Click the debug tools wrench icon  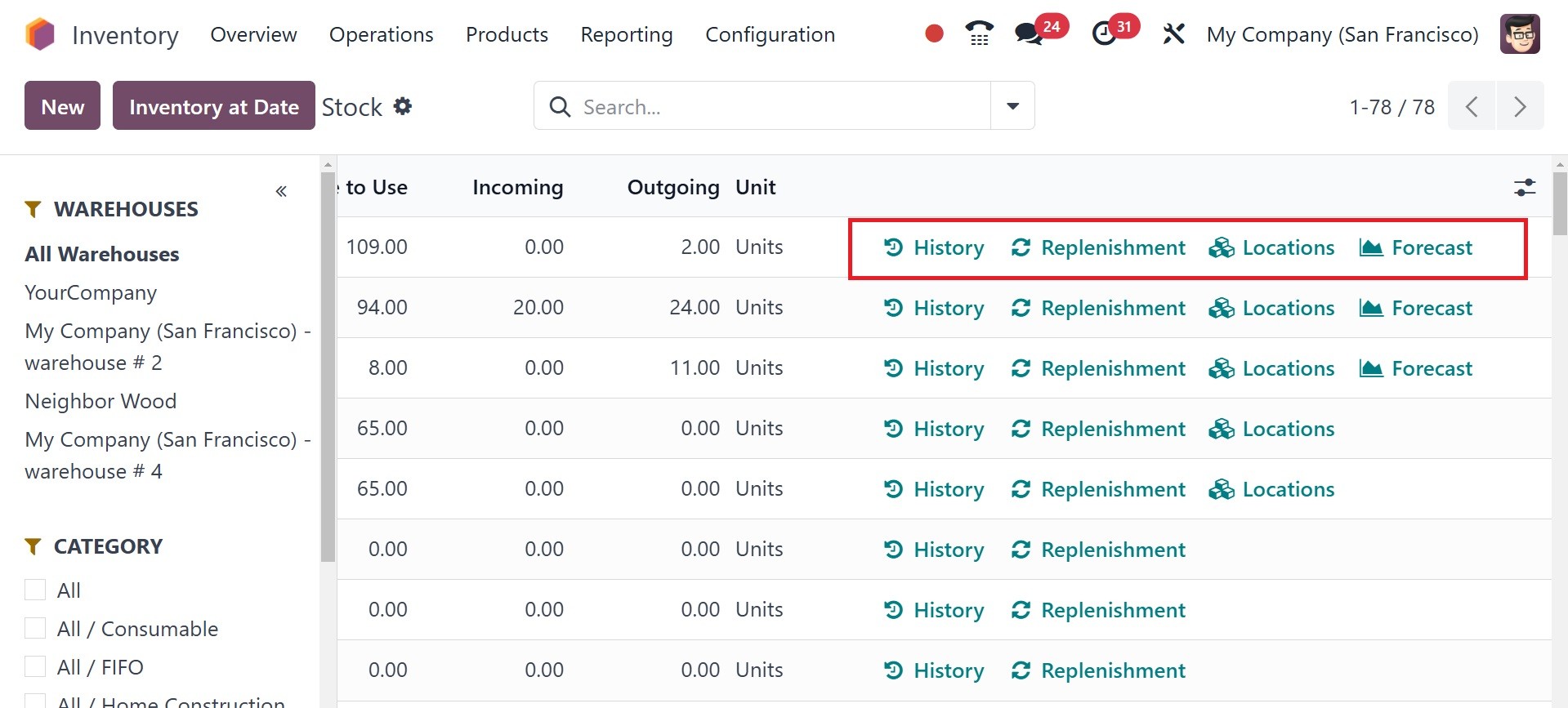pos(1173,34)
